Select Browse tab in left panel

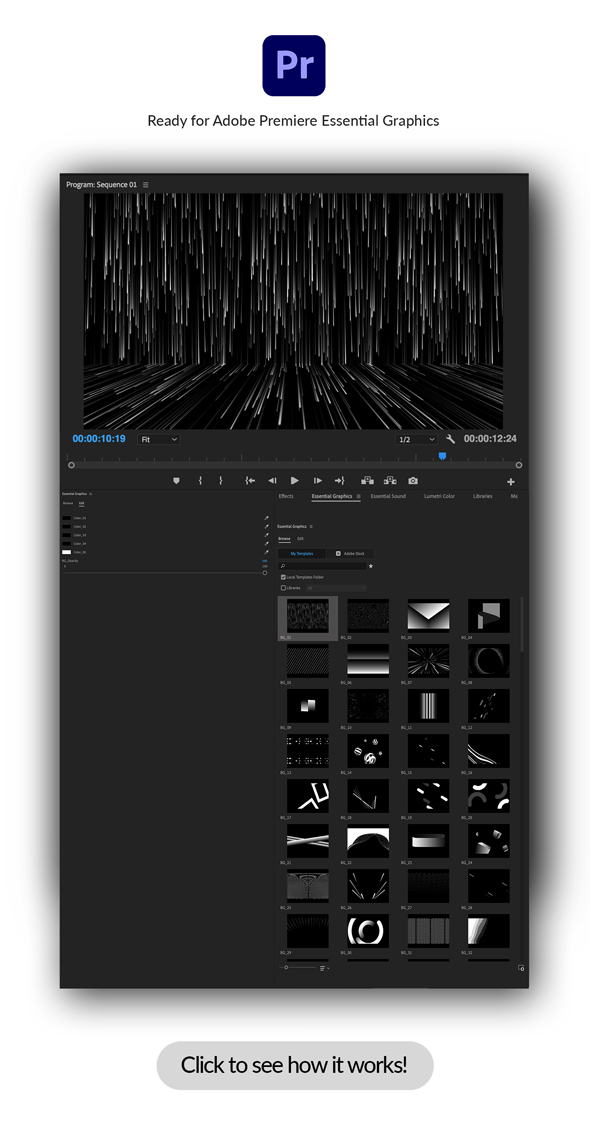click(x=68, y=504)
